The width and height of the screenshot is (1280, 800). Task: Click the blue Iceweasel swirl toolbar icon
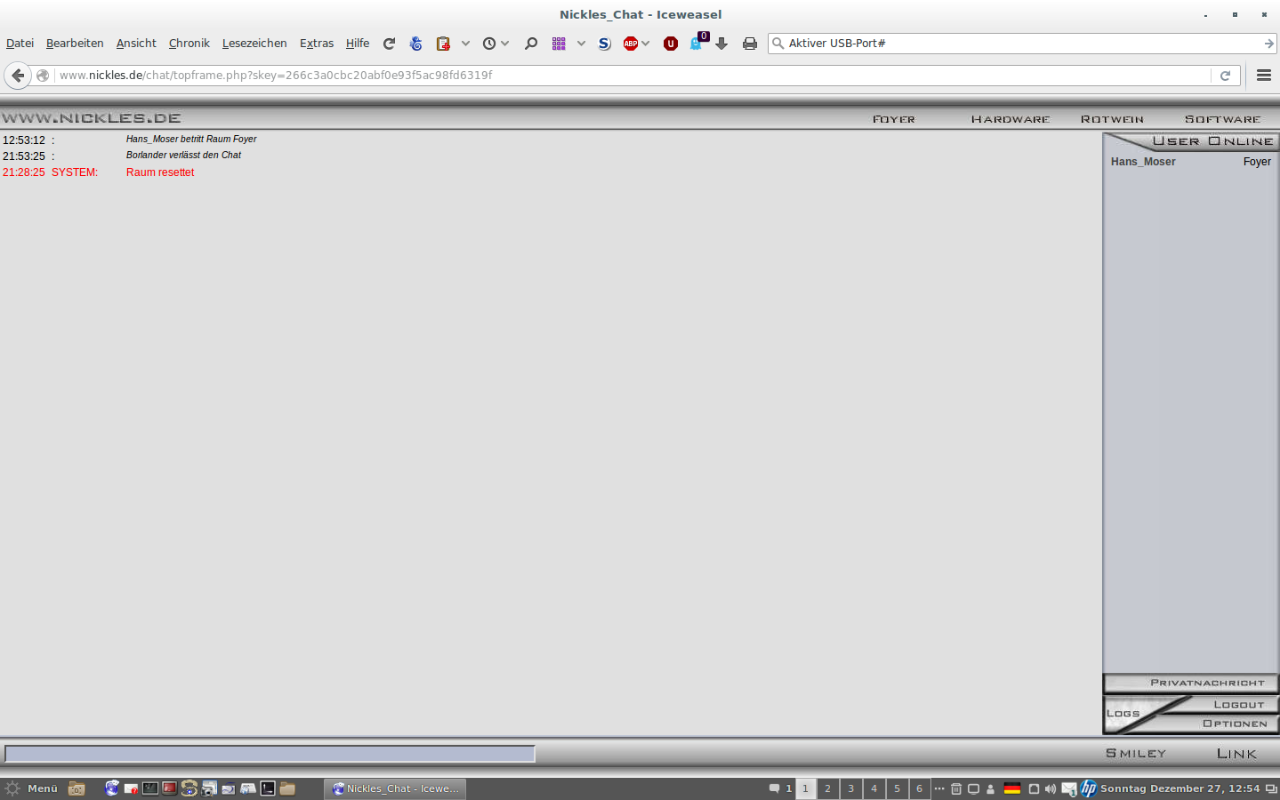coord(416,43)
